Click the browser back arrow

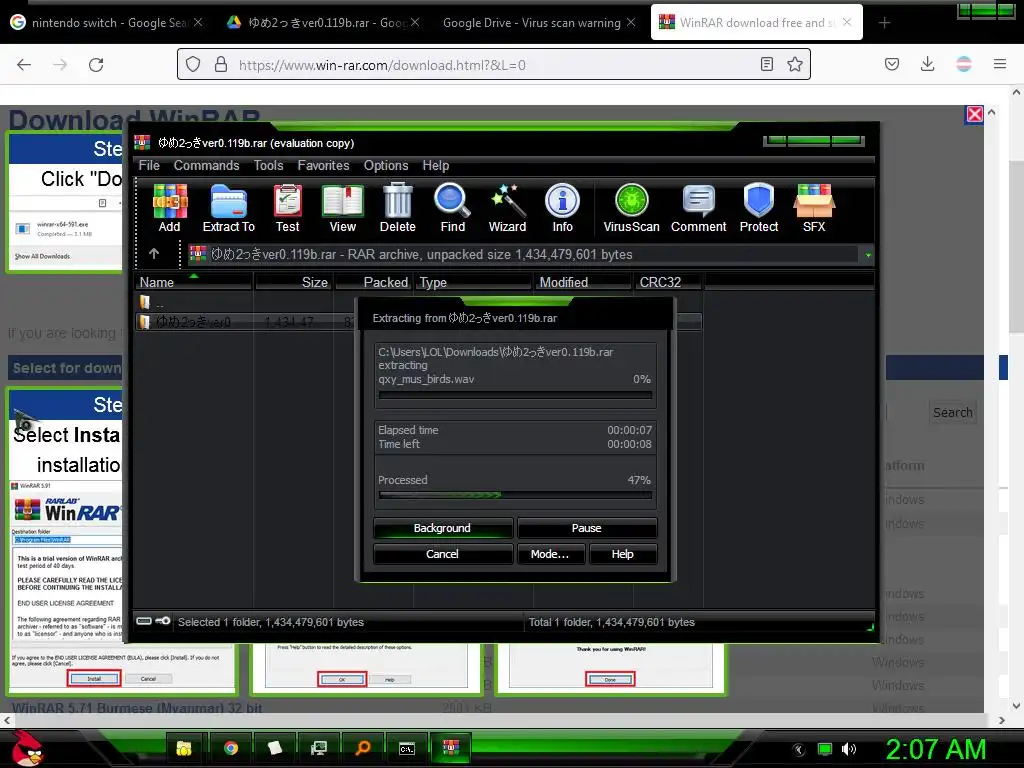(24, 65)
